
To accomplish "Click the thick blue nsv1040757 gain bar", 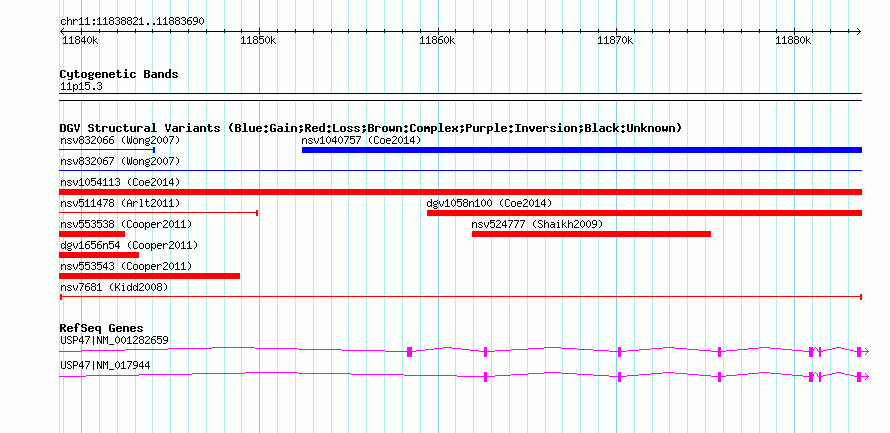I will (x=582, y=150).
